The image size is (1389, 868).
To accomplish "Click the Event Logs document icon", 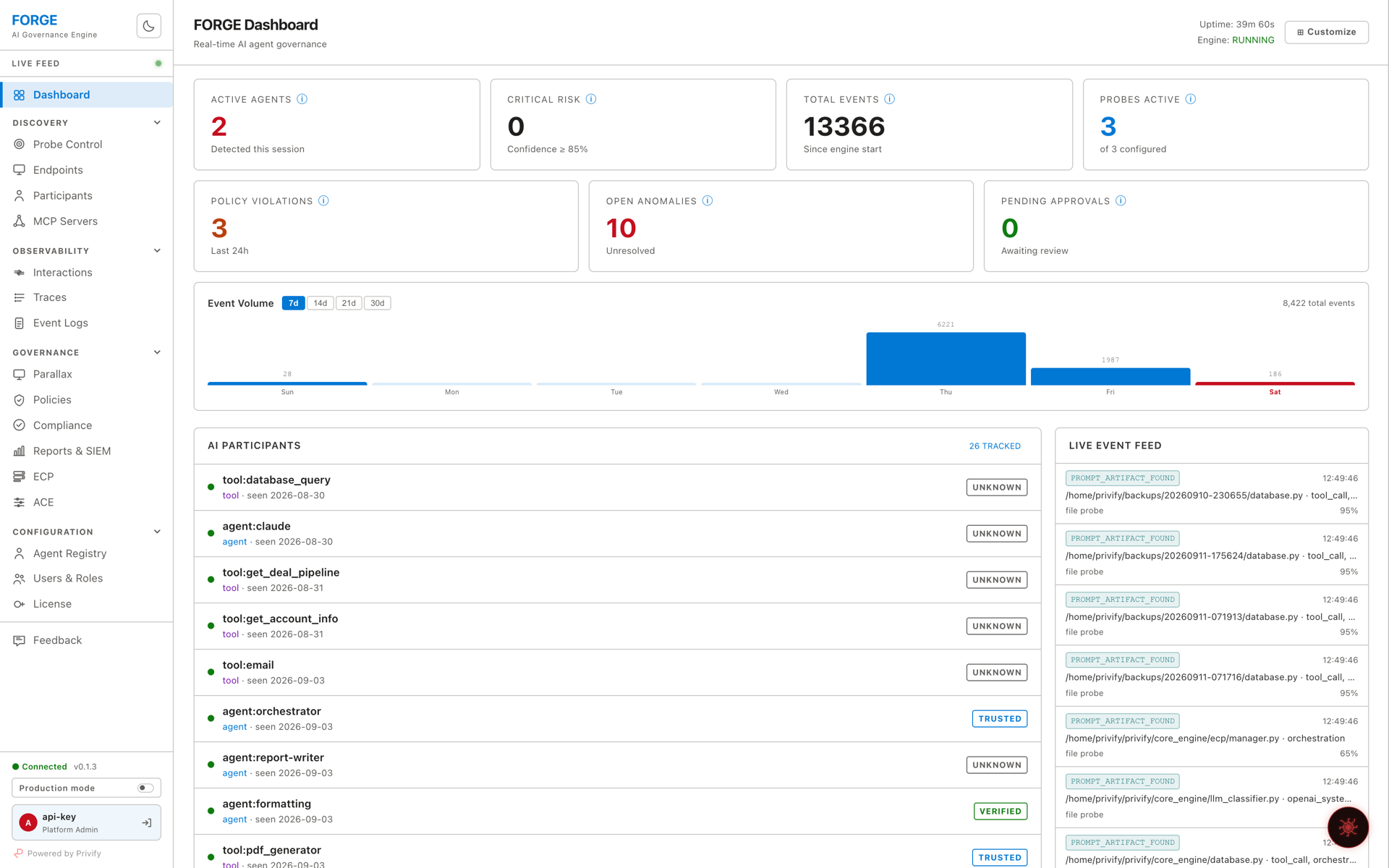I will pos(20,323).
